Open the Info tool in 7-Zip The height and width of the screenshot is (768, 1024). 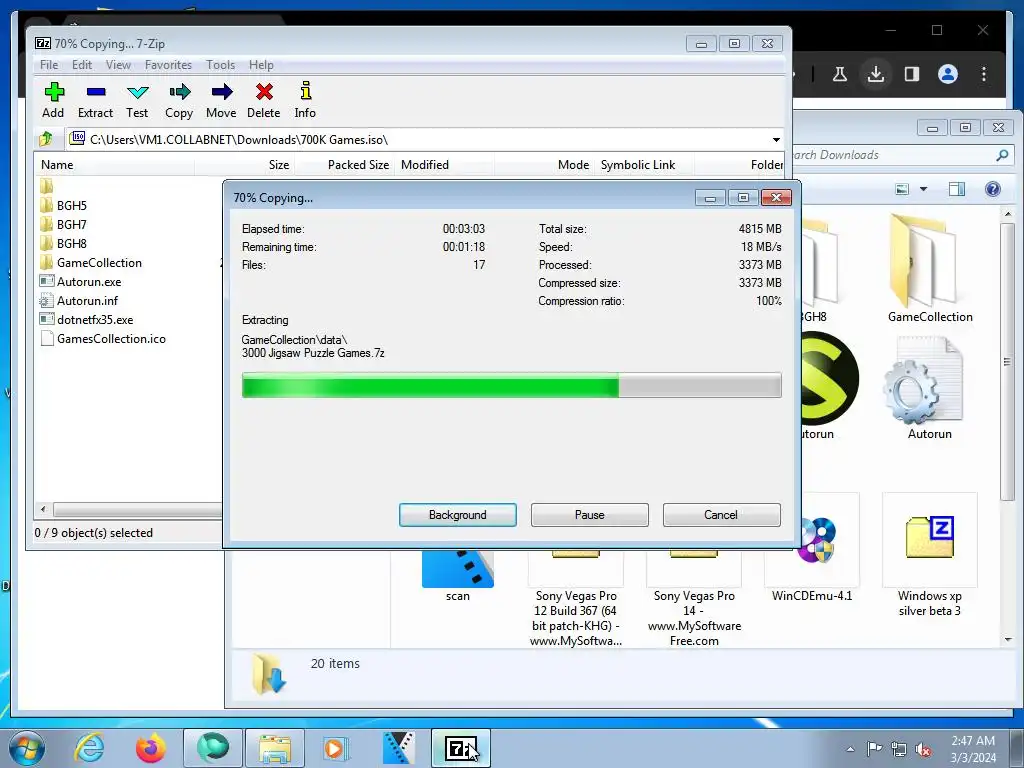point(305,100)
